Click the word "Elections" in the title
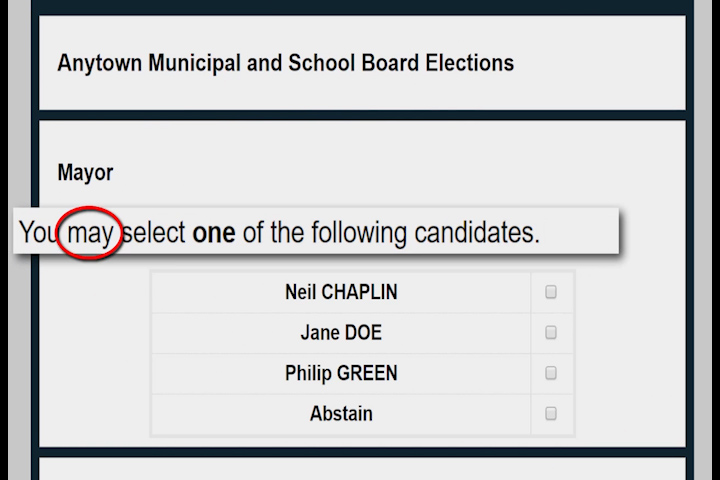The height and width of the screenshot is (480, 720). tap(468, 63)
